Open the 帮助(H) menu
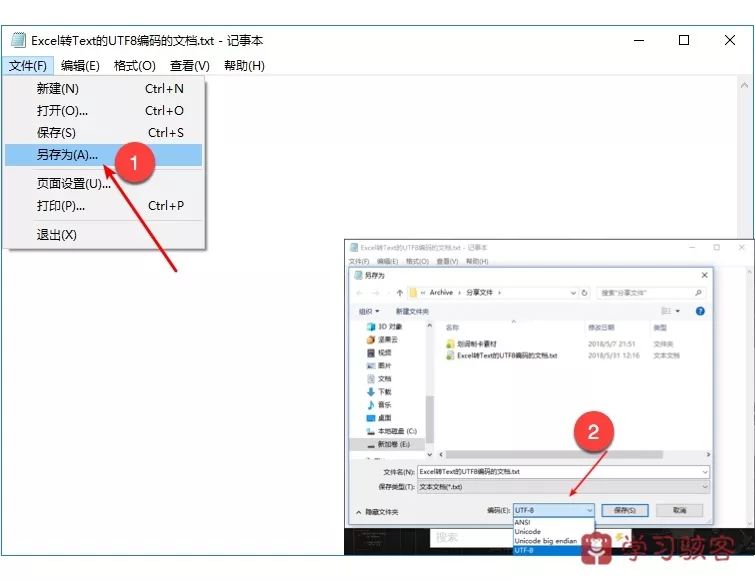 pyautogui.click(x=244, y=65)
